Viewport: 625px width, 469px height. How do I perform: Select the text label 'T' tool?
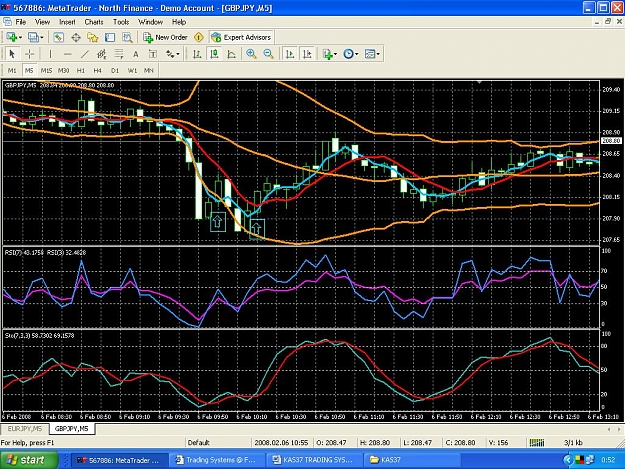pyautogui.click(x=153, y=54)
